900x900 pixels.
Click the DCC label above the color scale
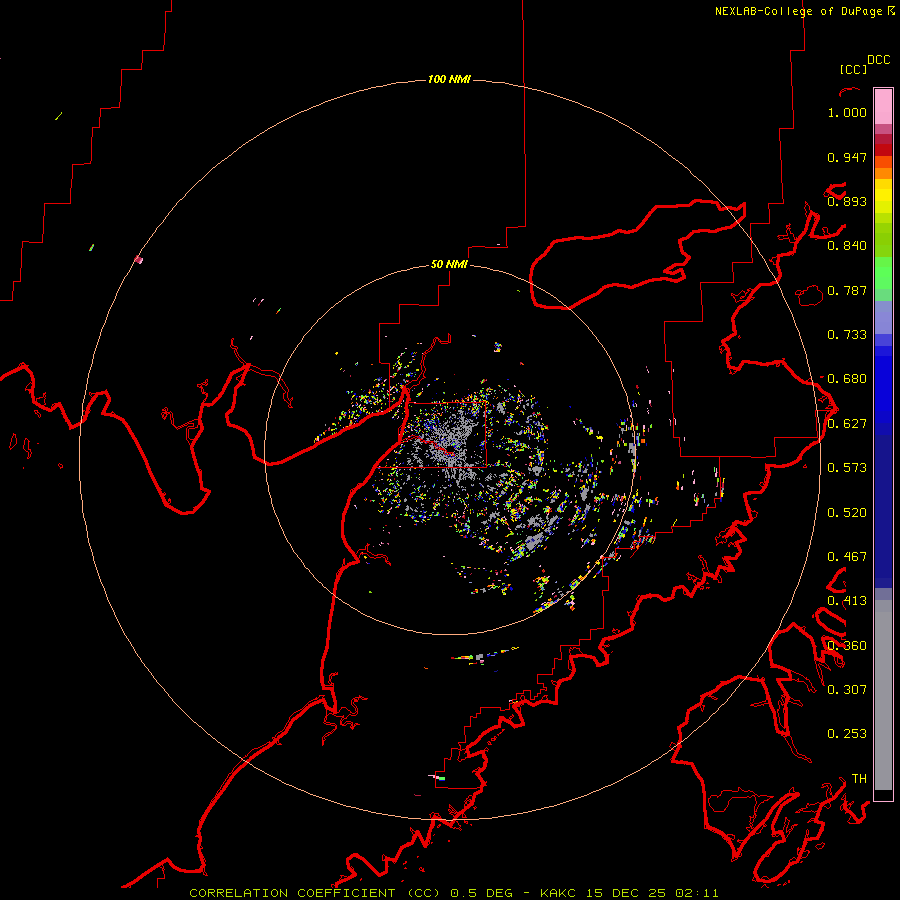click(x=878, y=60)
